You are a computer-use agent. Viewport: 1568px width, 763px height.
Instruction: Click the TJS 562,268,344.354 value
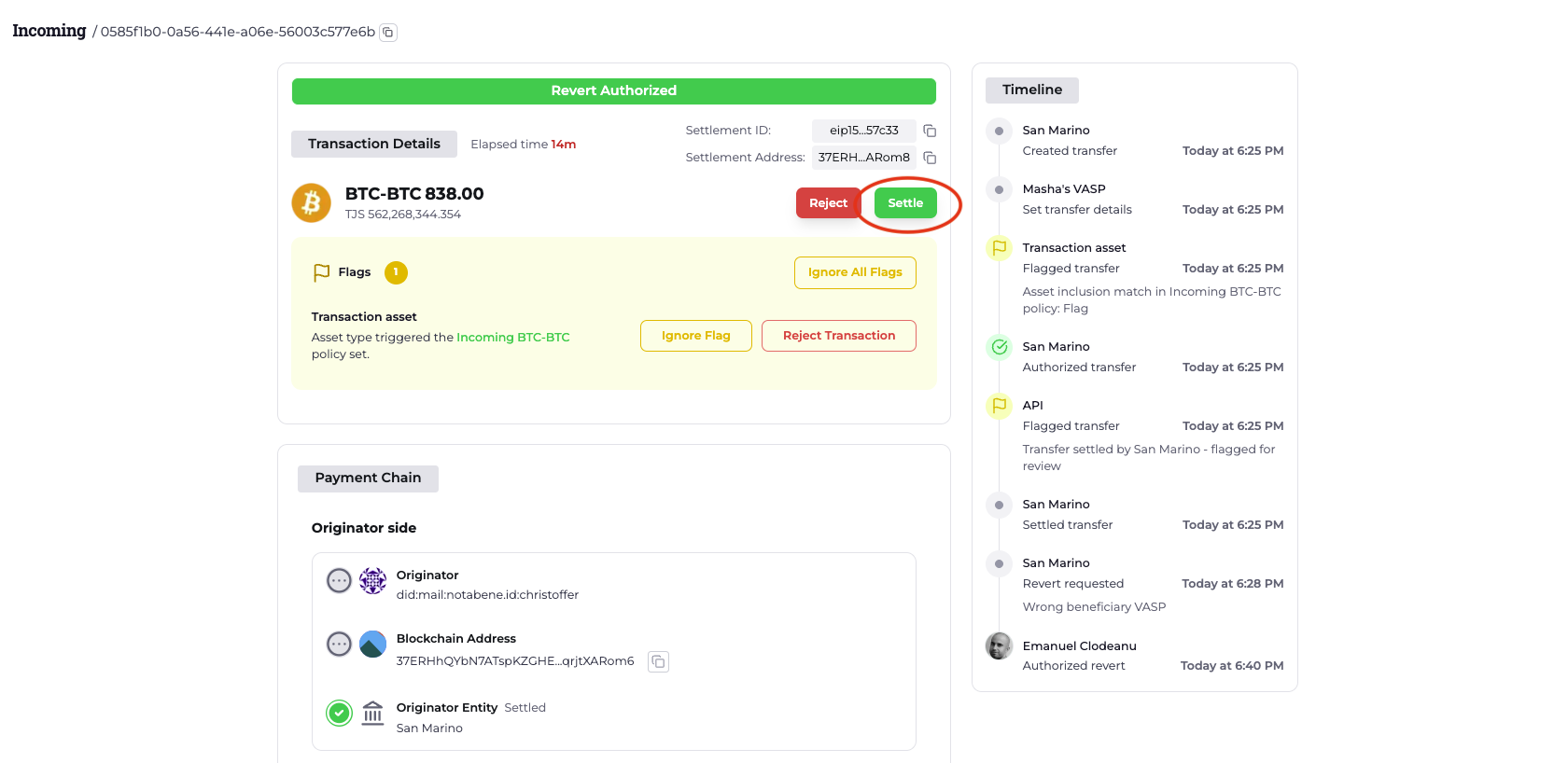[403, 215]
